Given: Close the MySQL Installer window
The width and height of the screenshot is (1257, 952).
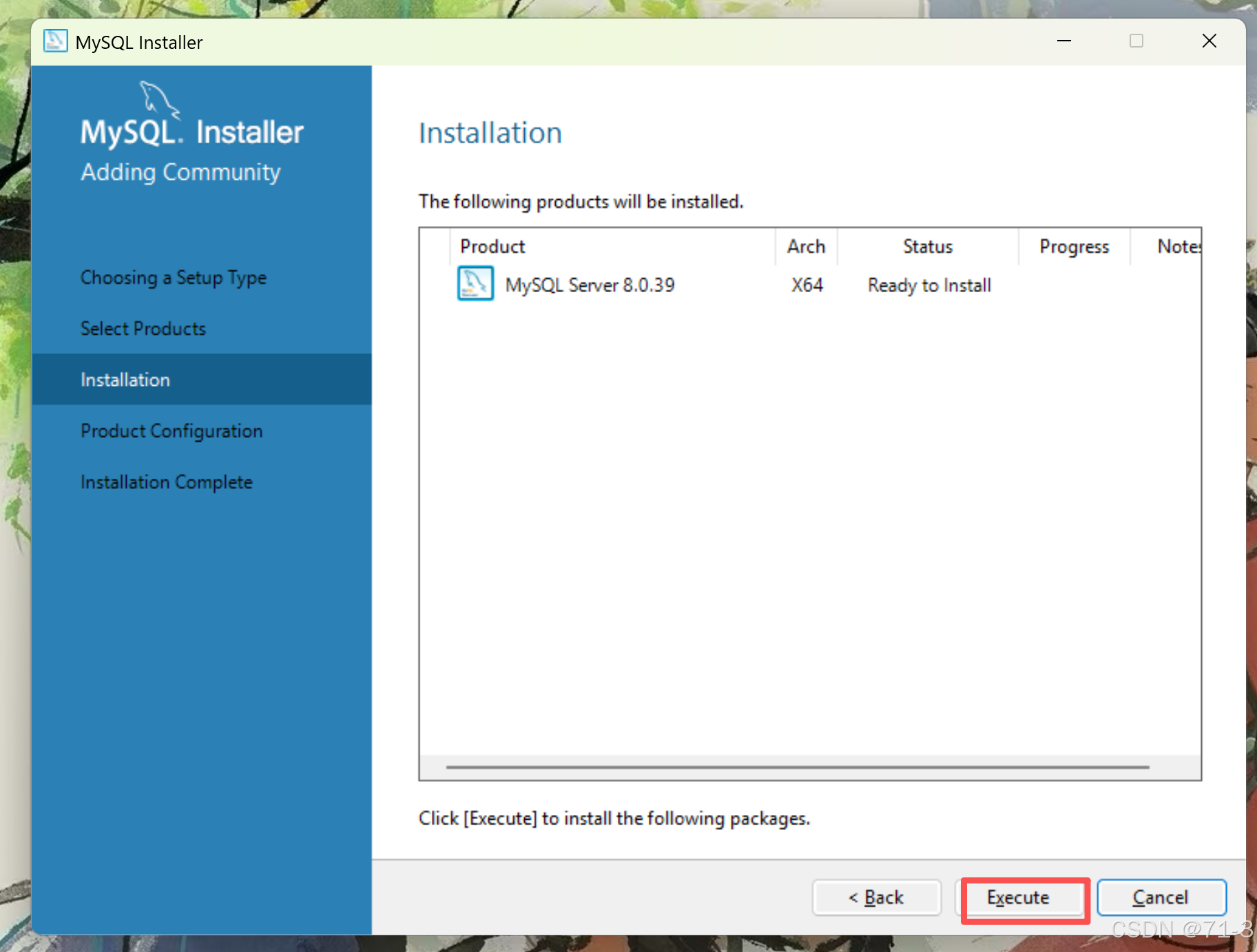Looking at the screenshot, I should [1209, 41].
